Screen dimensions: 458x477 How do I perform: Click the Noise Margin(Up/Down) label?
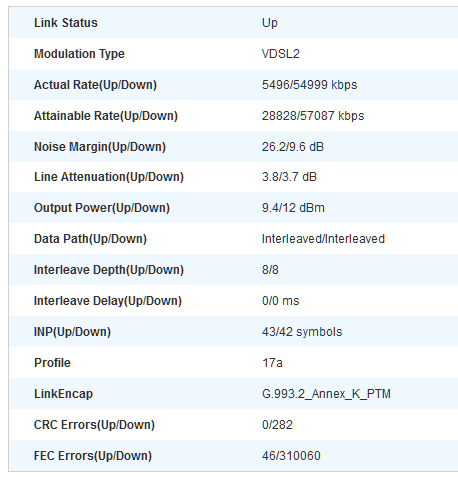tap(100, 147)
